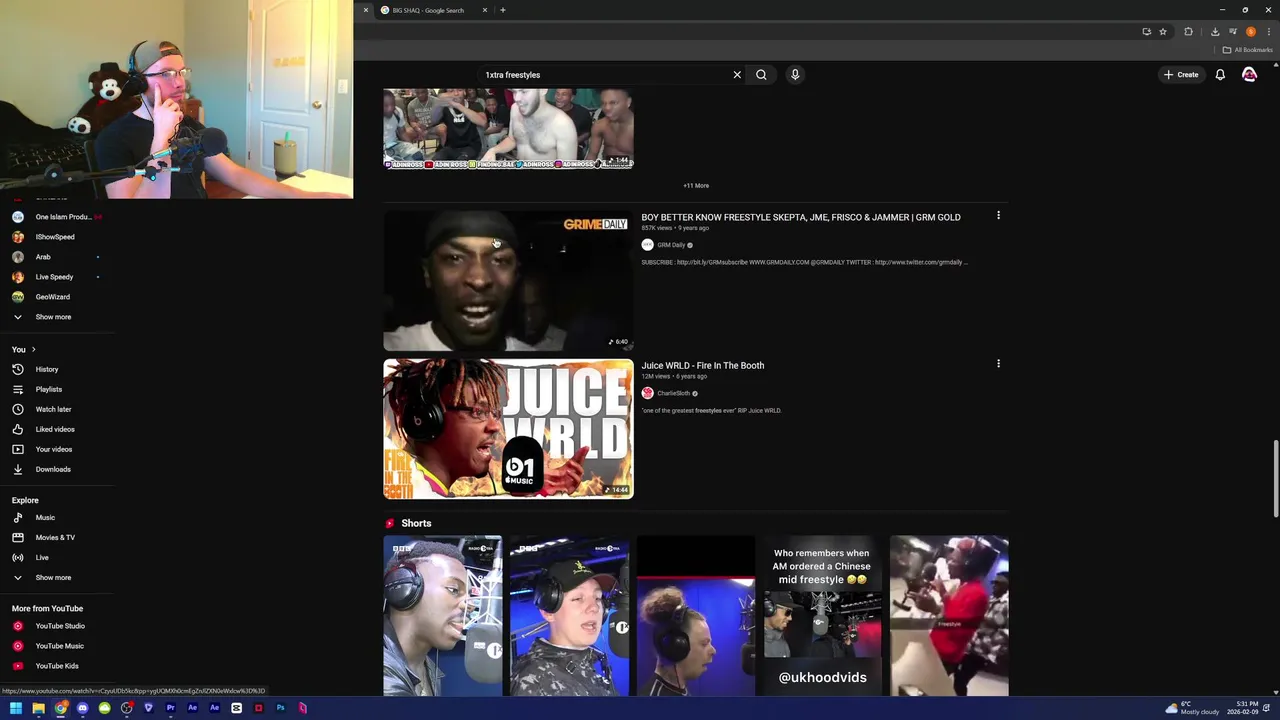The width and height of the screenshot is (1280, 720).
Task: Open Juice WRLD - Fire In The Booth title
Action: pyautogui.click(x=703, y=366)
